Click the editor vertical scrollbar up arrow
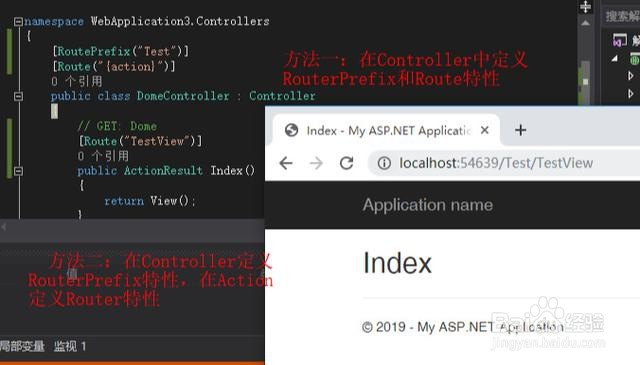 [585, 23]
